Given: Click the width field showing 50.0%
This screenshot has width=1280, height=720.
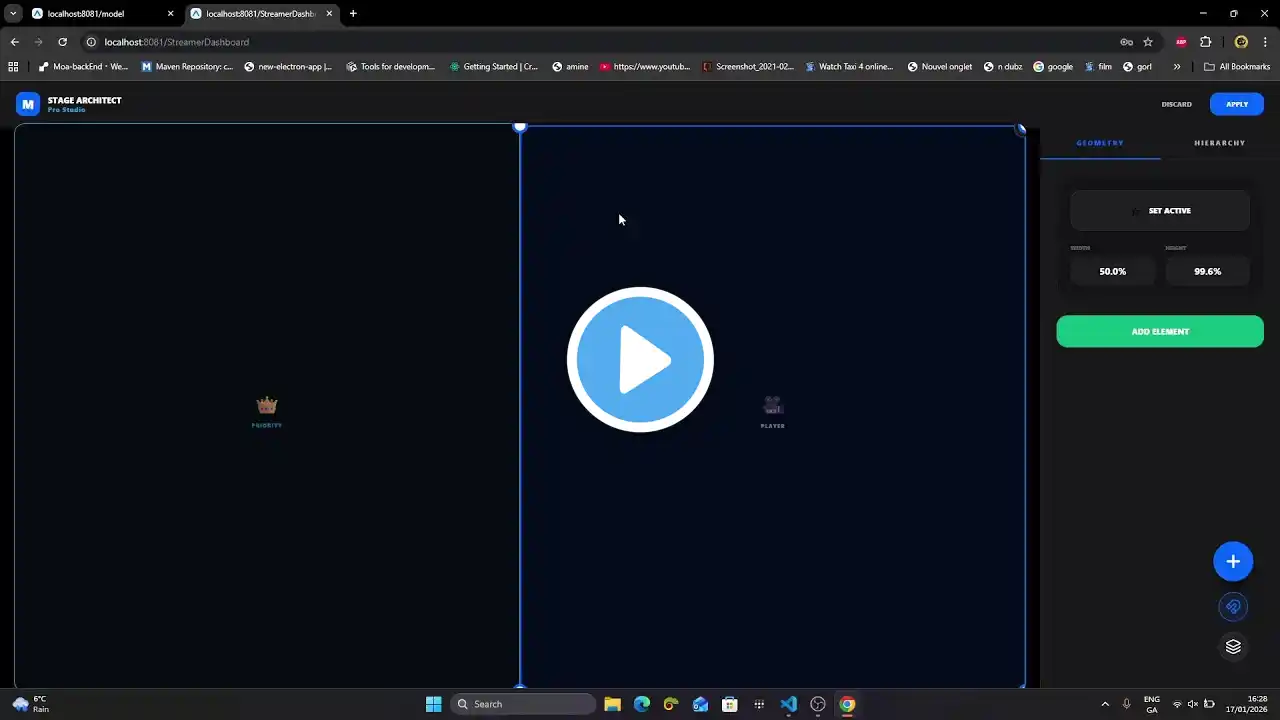Looking at the screenshot, I should 1113,271.
